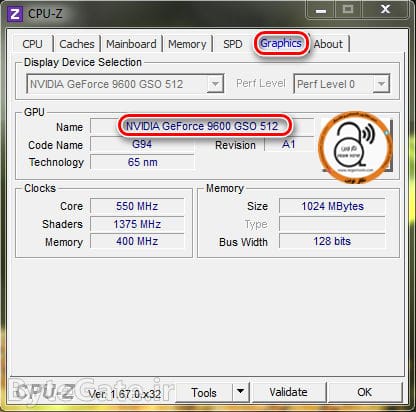Click the Core clock 550 MHz field
The height and width of the screenshot is (412, 416).
pos(137,206)
